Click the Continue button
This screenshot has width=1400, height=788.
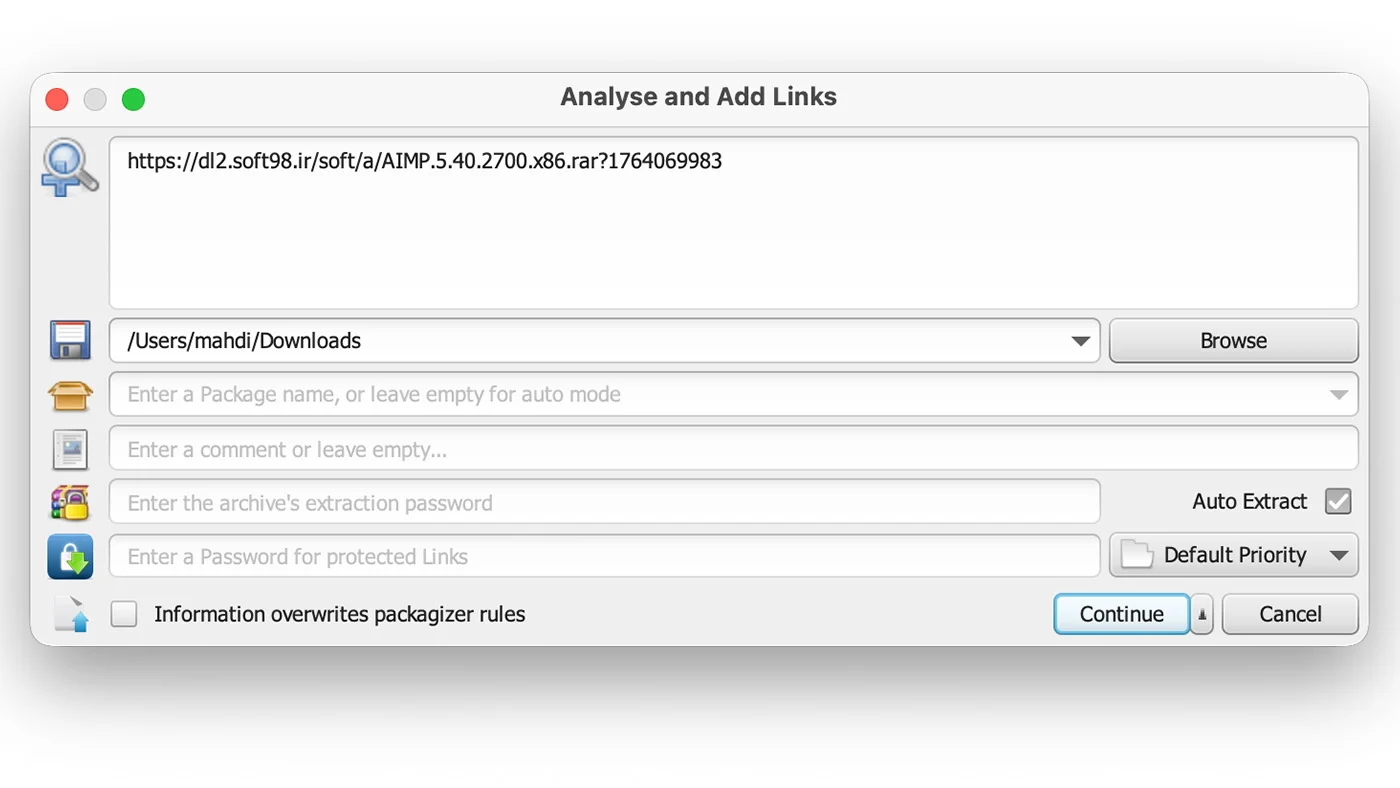[1121, 615]
